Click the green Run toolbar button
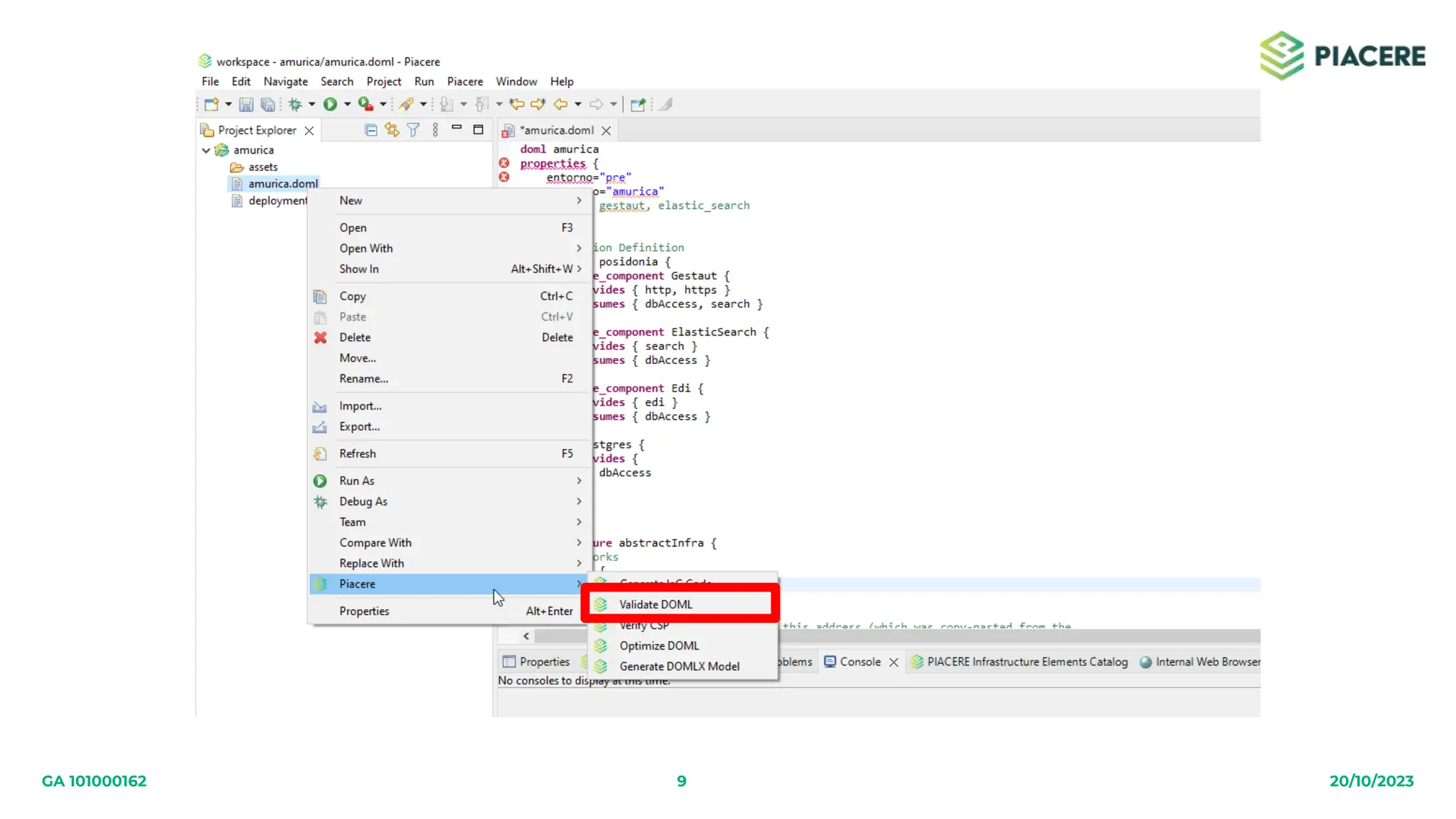 coord(330,105)
